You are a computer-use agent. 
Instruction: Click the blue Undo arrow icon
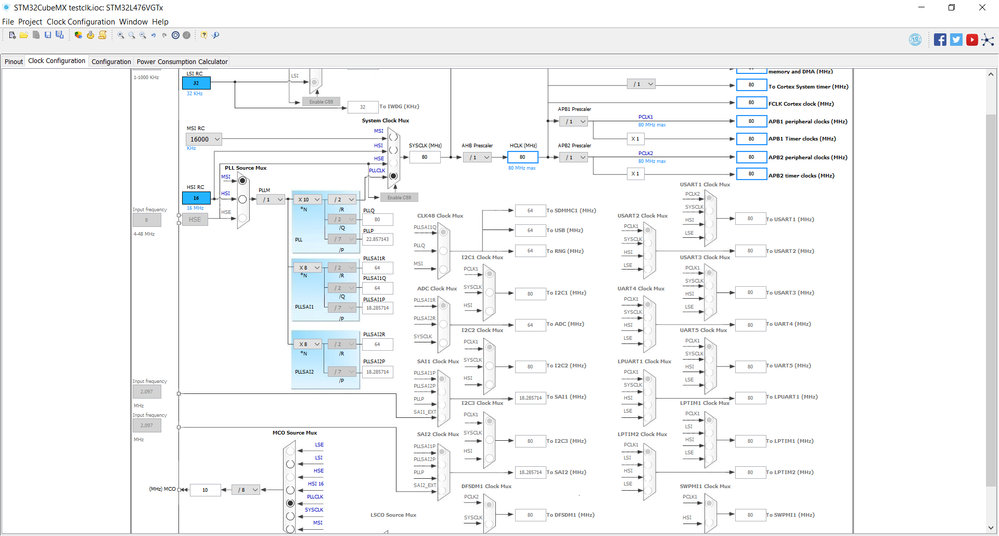click(x=154, y=36)
